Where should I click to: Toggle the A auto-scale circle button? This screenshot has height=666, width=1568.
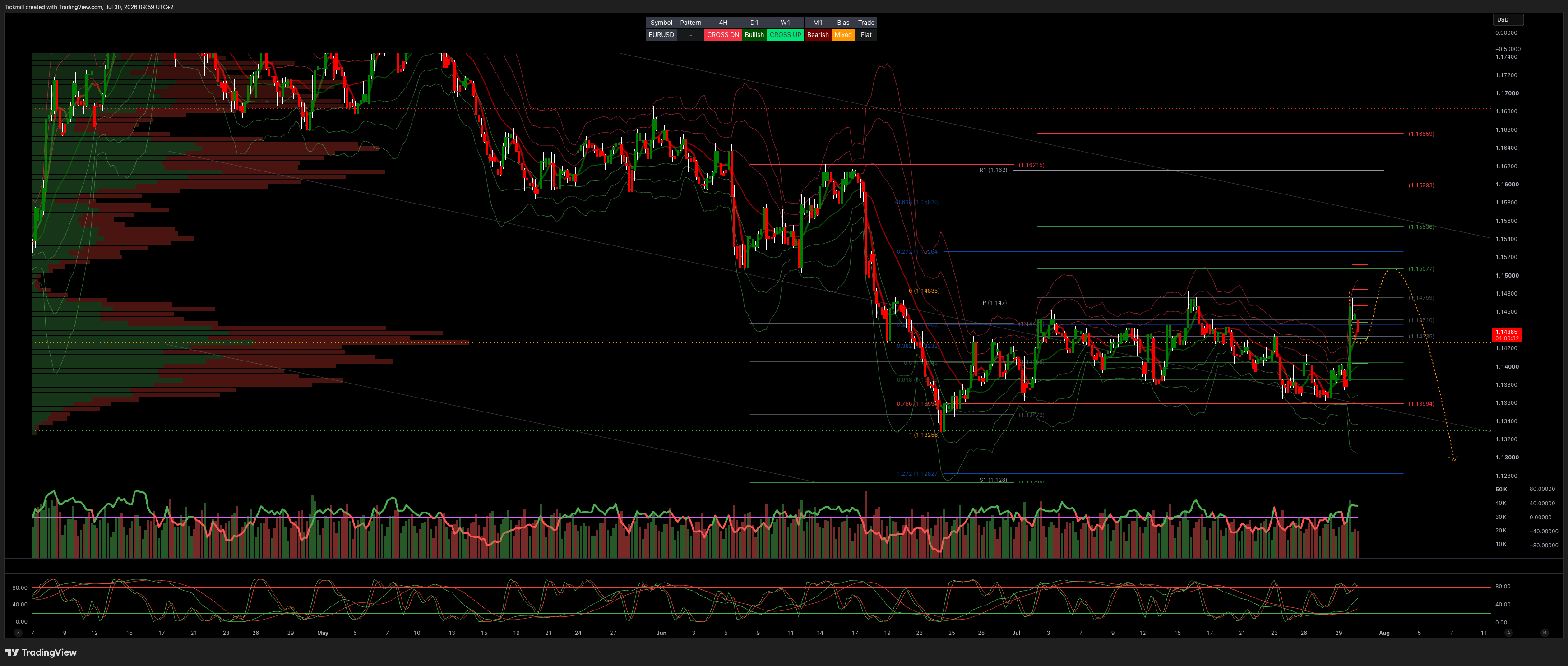[1508, 633]
